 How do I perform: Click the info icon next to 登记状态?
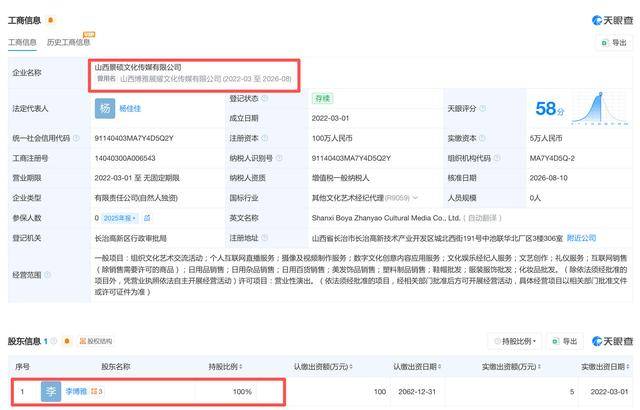coord(265,98)
